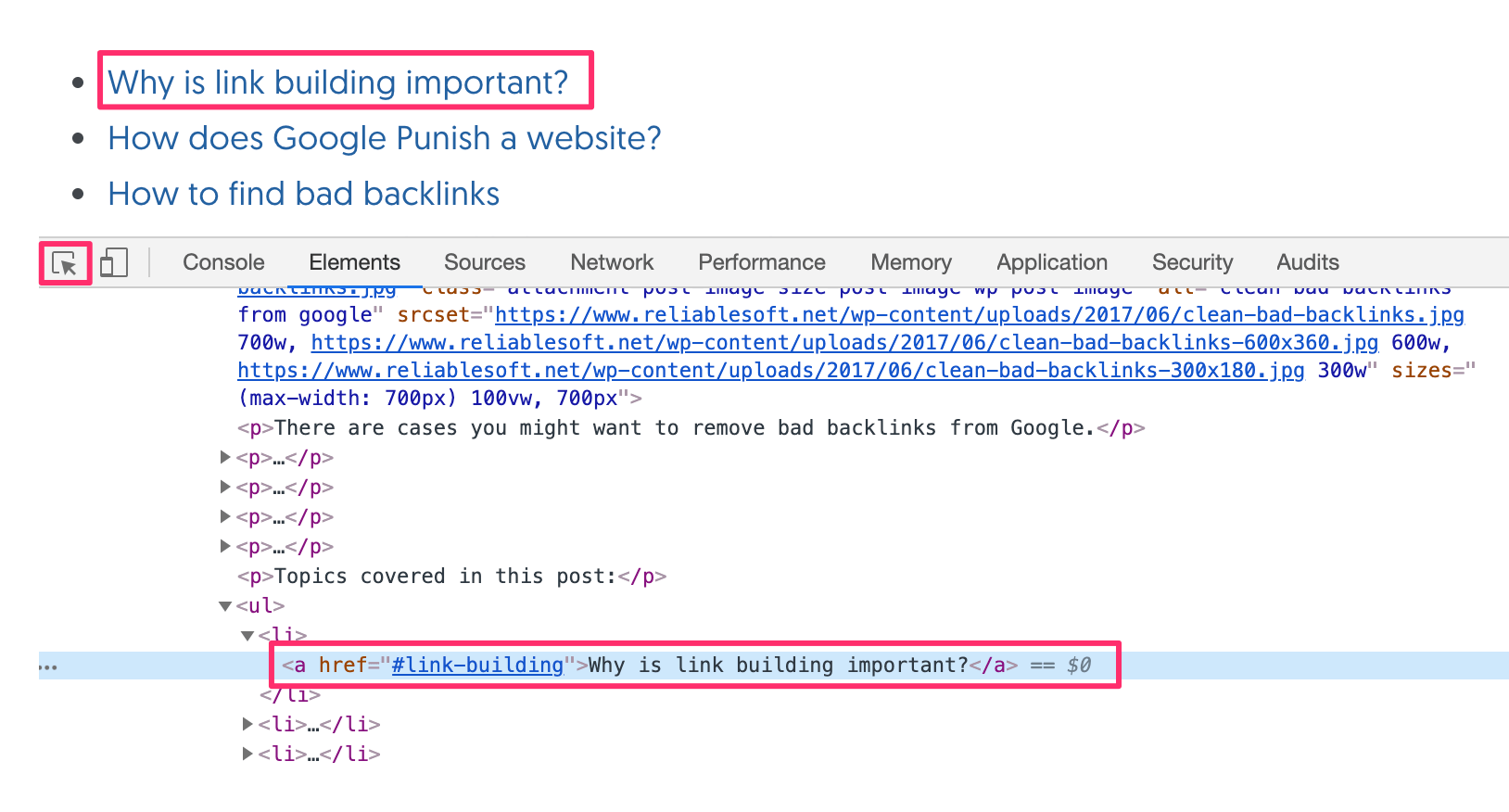The image size is (1509, 812).
Task: Activate the inspect element picker icon
Action: tap(65, 263)
